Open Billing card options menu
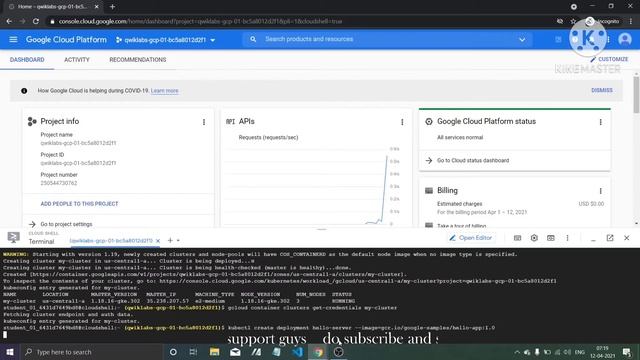The height and width of the screenshot is (360, 640). pos(600,191)
